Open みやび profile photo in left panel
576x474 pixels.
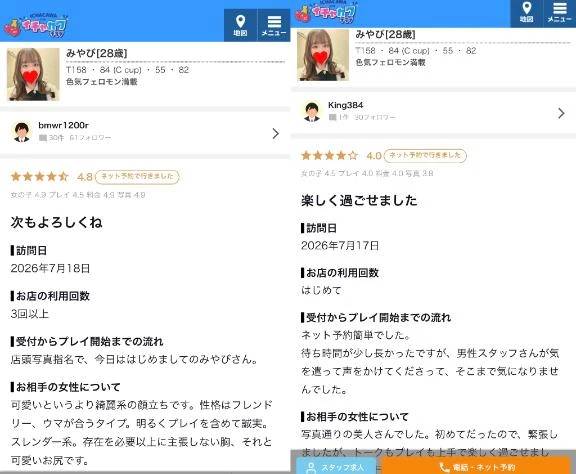point(33,74)
